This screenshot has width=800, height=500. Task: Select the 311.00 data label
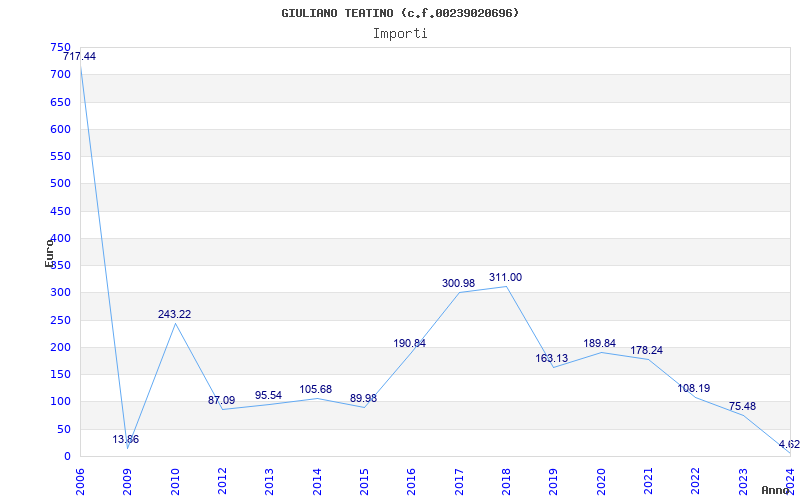pyautogui.click(x=505, y=278)
